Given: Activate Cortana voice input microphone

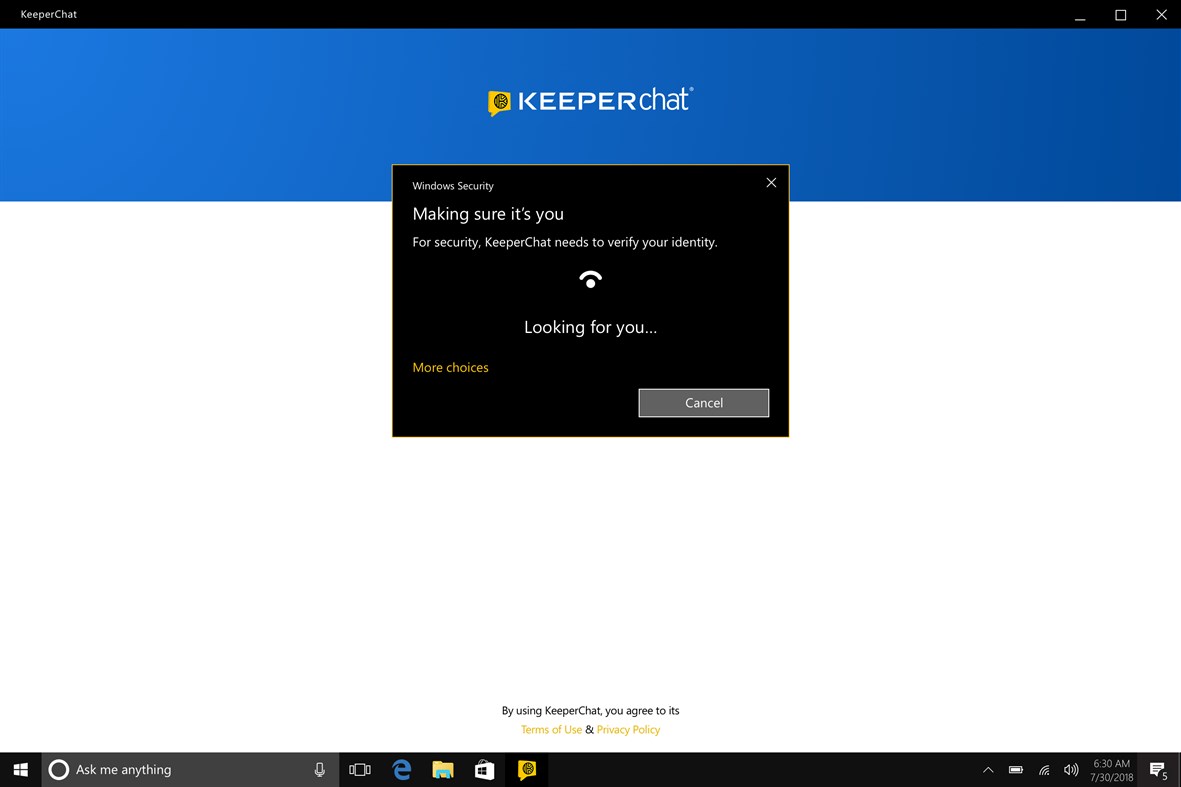Looking at the screenshot, I should [319, 770].
